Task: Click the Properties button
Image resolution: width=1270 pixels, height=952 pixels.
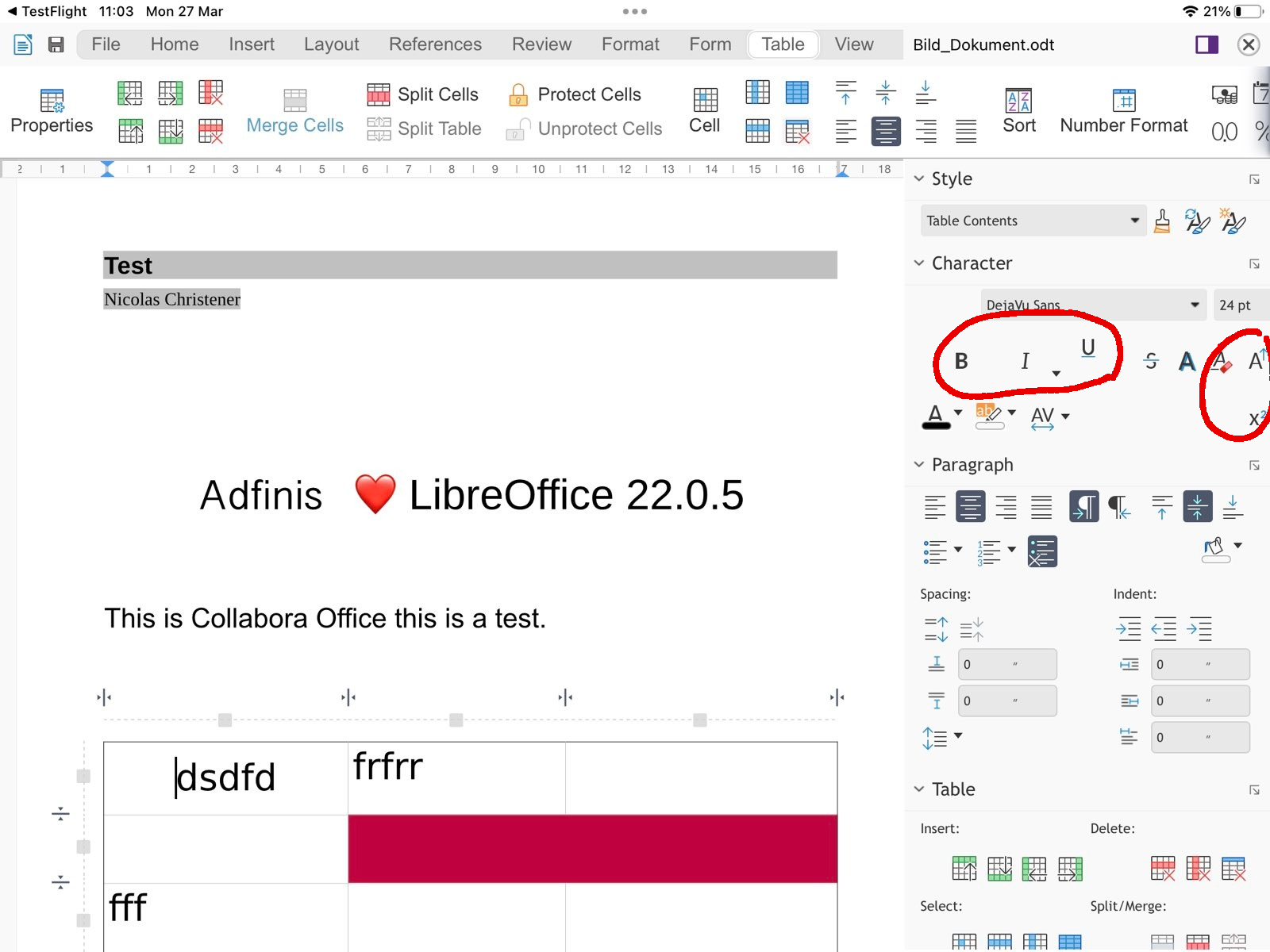Action: point(51,110)
